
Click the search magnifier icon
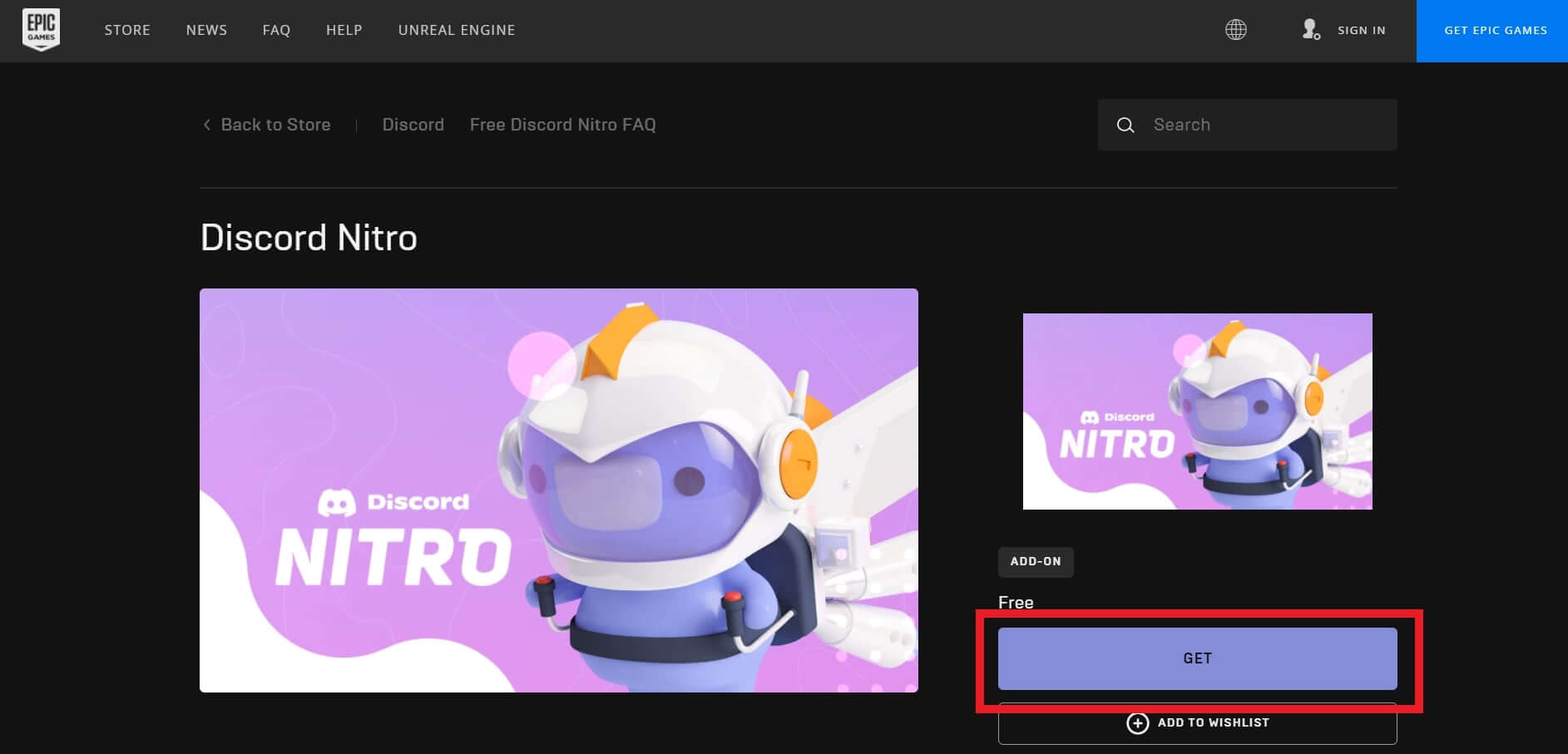coord(1125,125)
